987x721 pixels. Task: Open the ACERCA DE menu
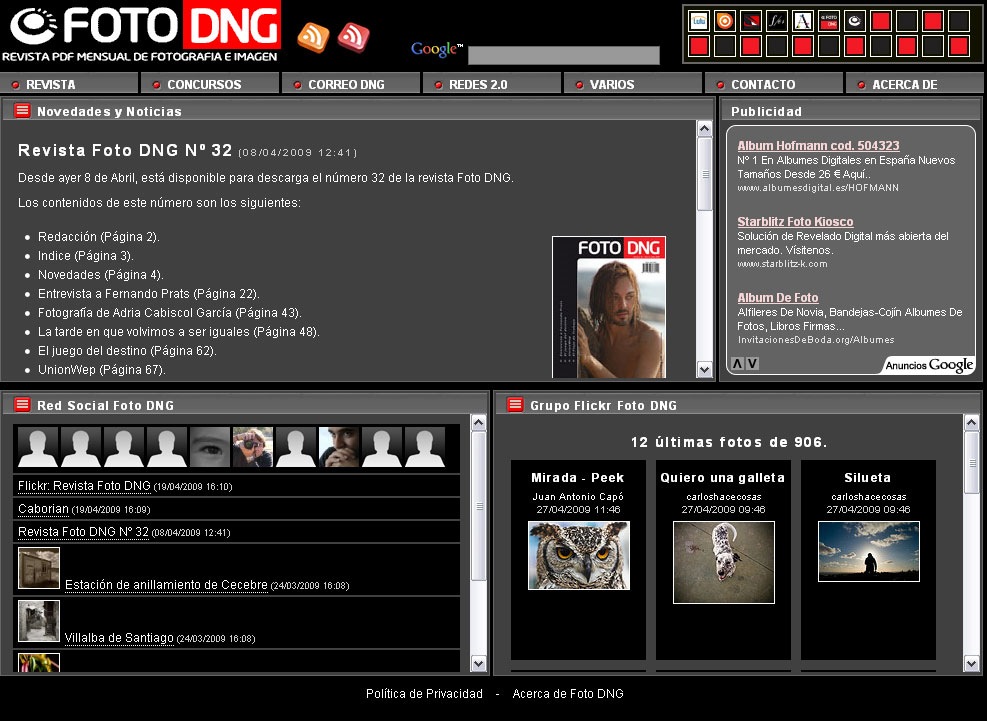tap(915, 84)
